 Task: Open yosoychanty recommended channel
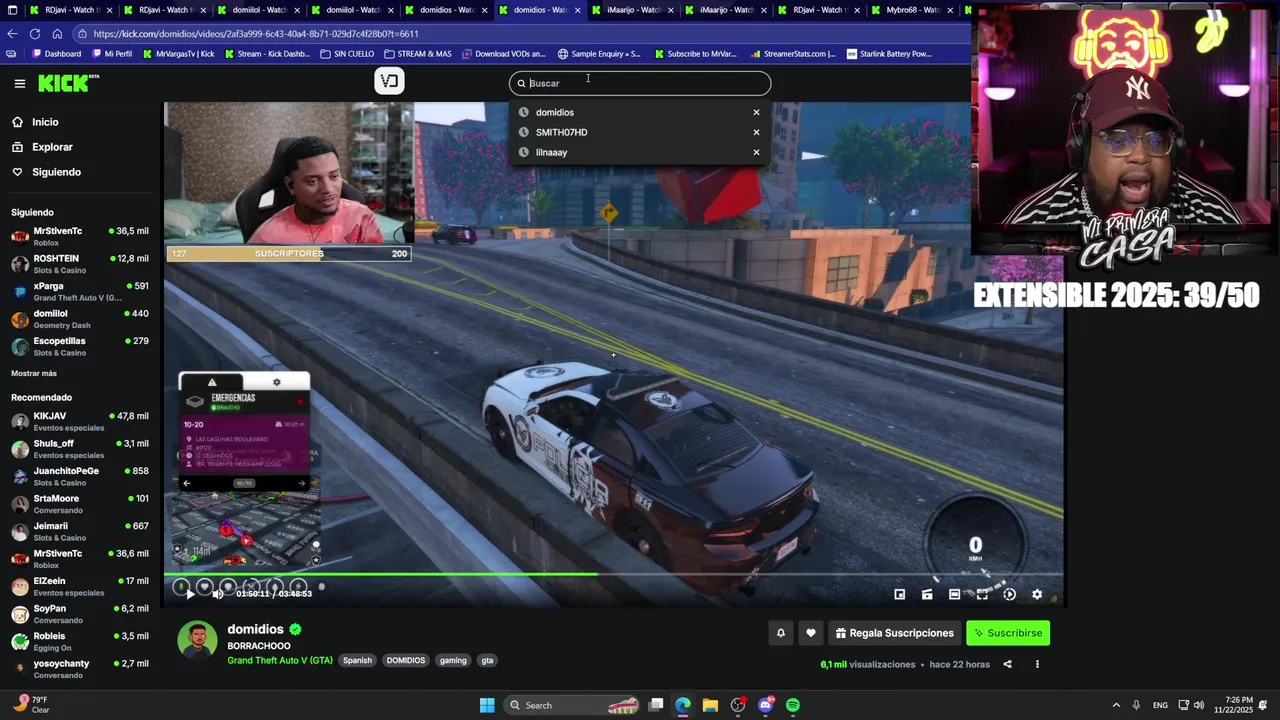pyautogui.click(x=80, y=669)
